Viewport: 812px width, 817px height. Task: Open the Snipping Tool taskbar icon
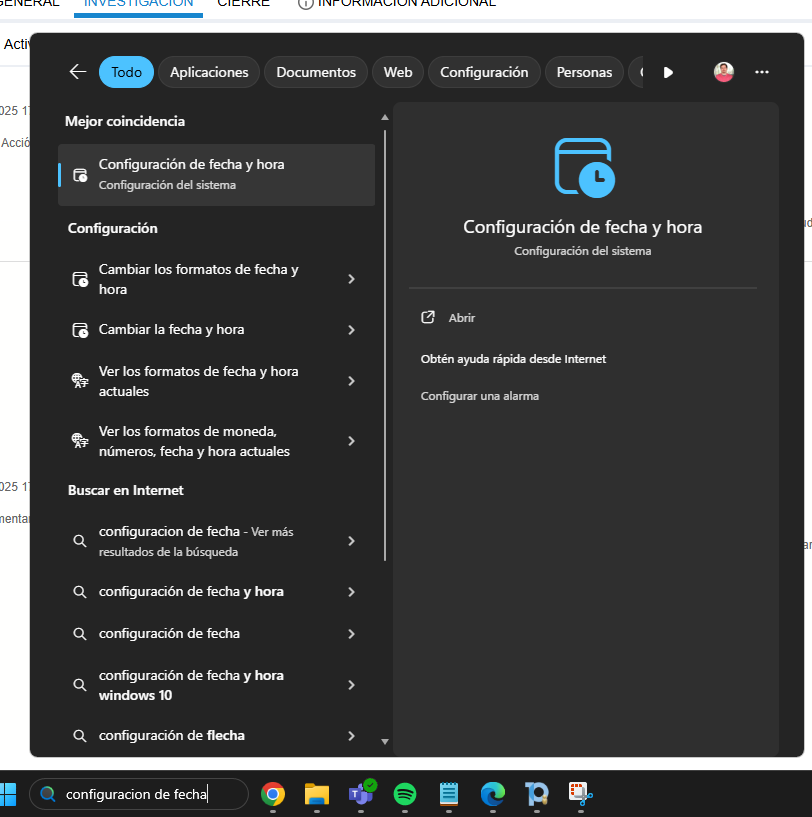pyautogui.click(x=581, y=794)
